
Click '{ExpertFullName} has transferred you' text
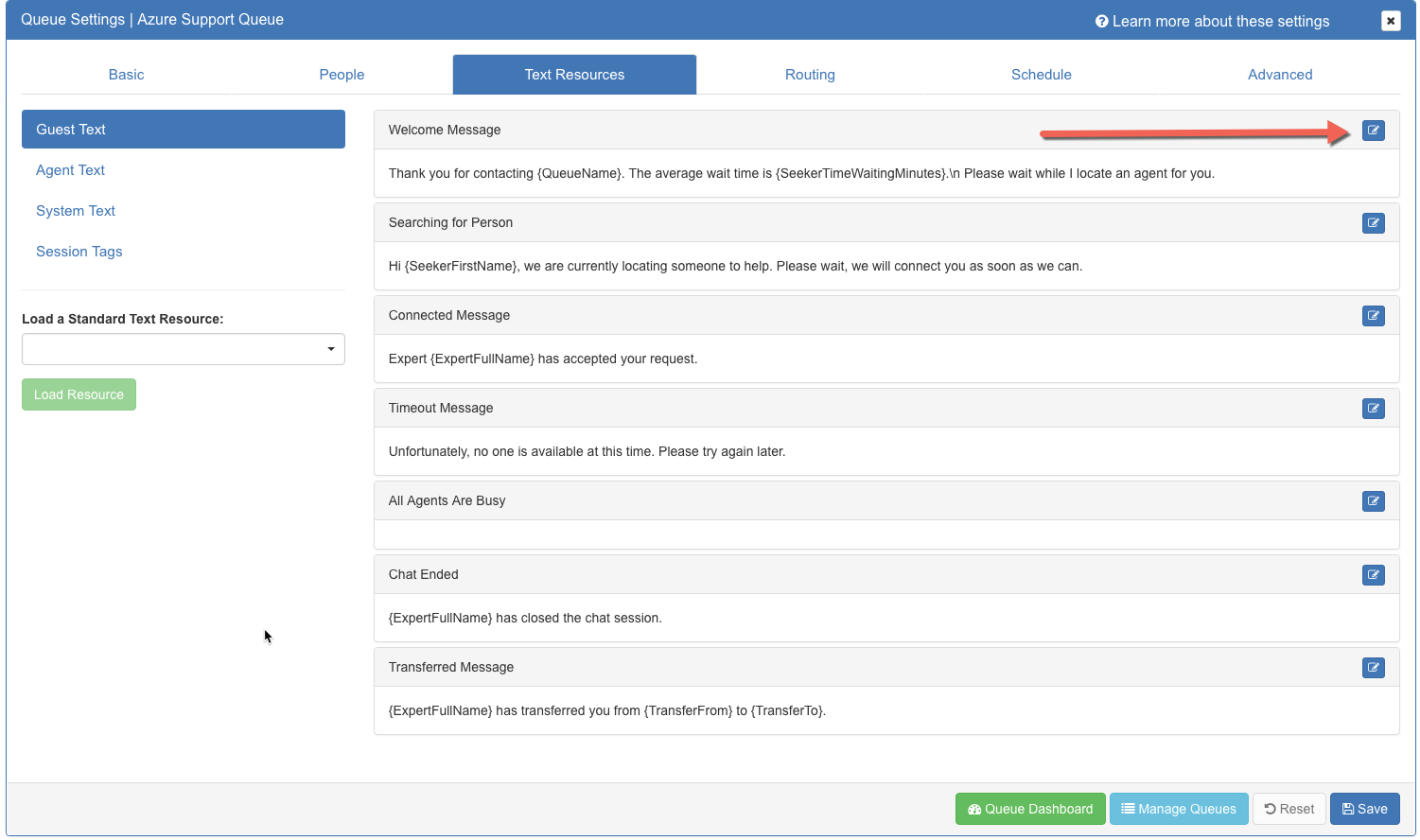point(607,710)
